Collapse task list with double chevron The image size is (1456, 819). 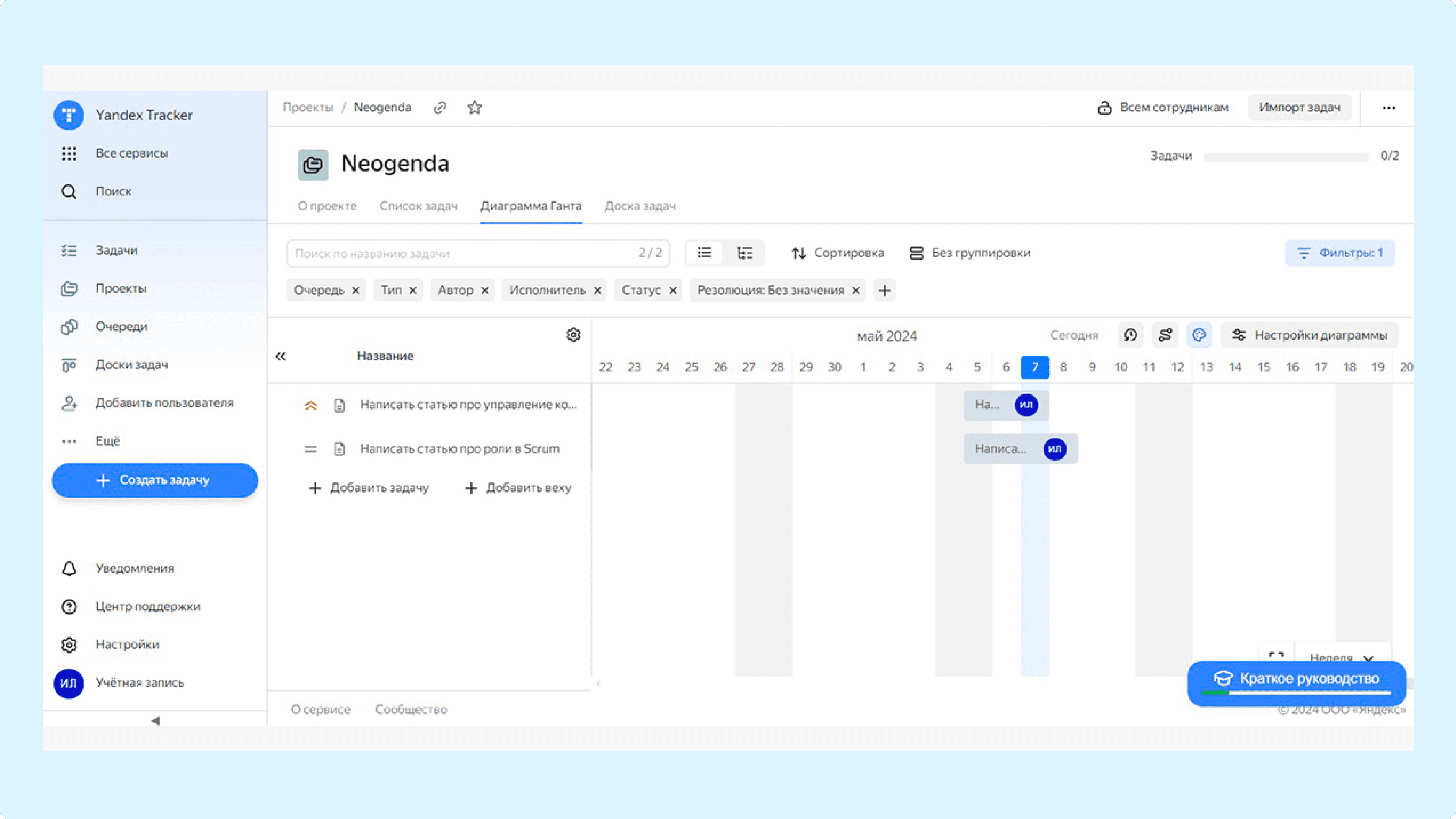point(281,356)
